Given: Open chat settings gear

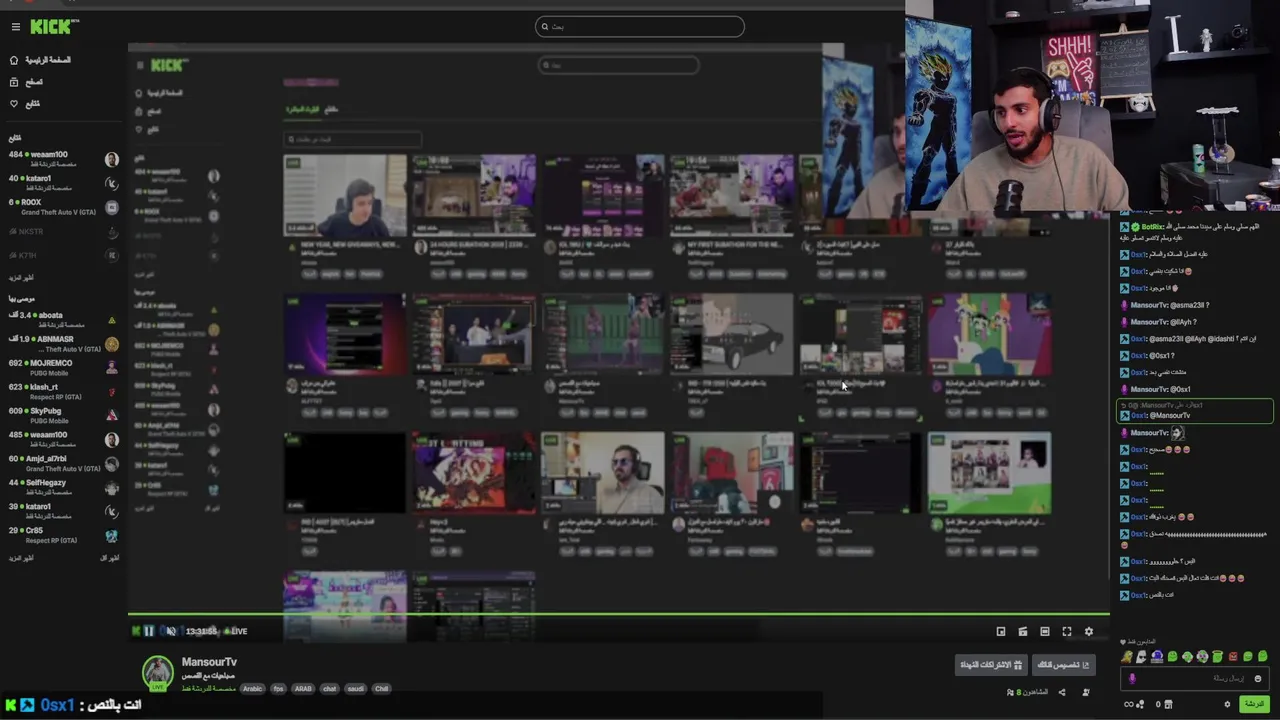Looking at the screenshot, I should pos(1227,704).
